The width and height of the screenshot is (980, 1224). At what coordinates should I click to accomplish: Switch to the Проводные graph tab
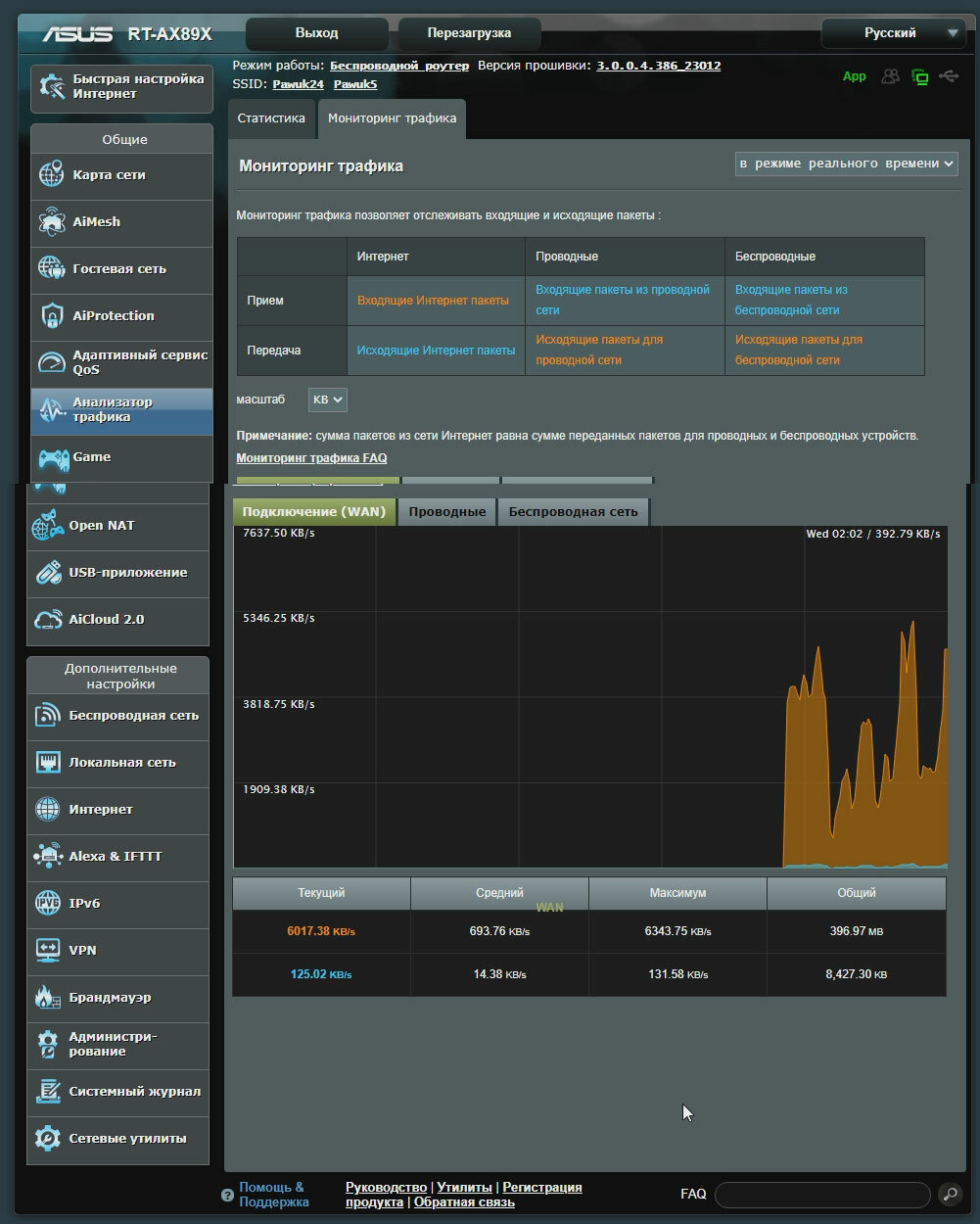point(447,511)
